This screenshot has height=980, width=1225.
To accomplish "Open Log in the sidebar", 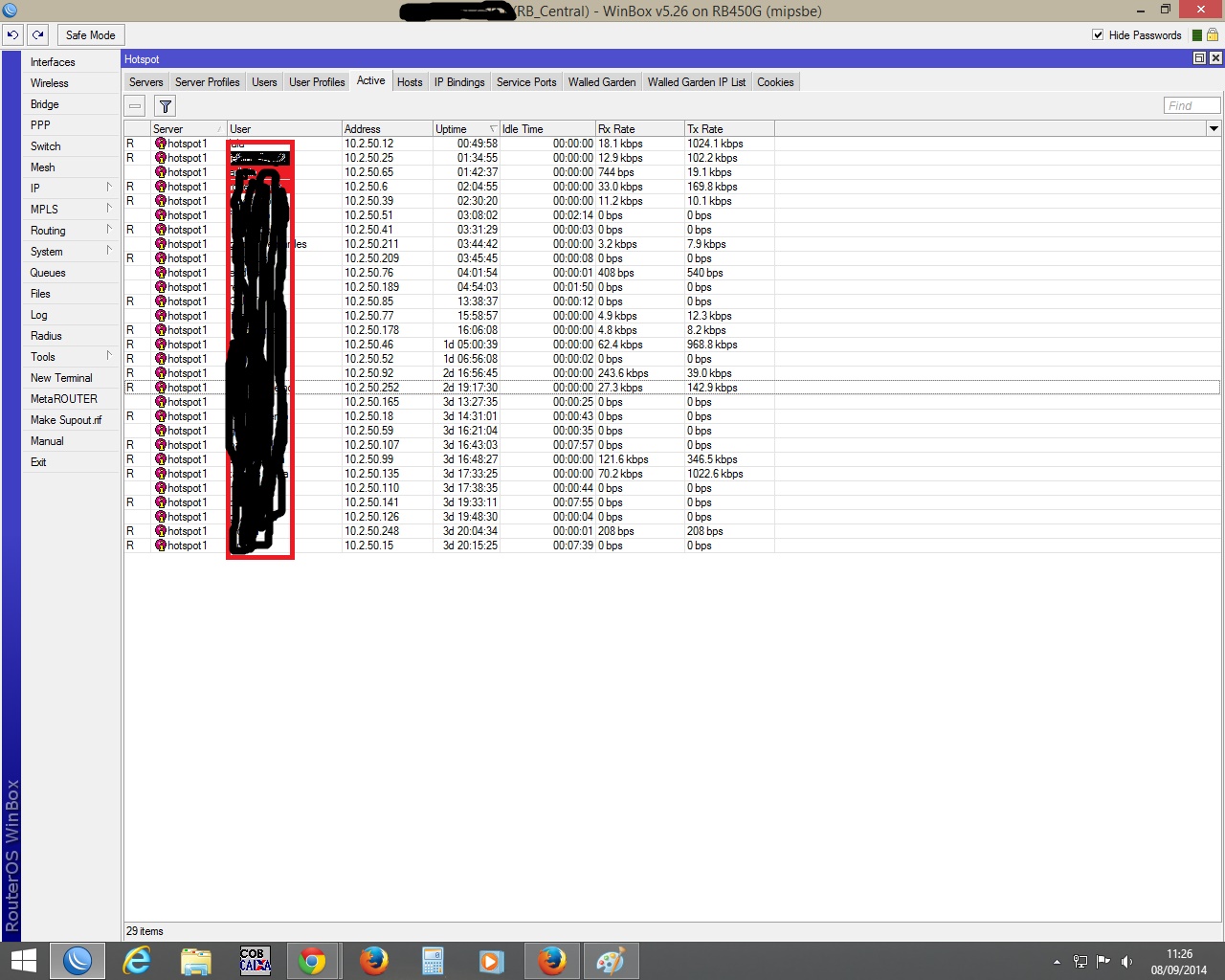I will coord(72,315).
